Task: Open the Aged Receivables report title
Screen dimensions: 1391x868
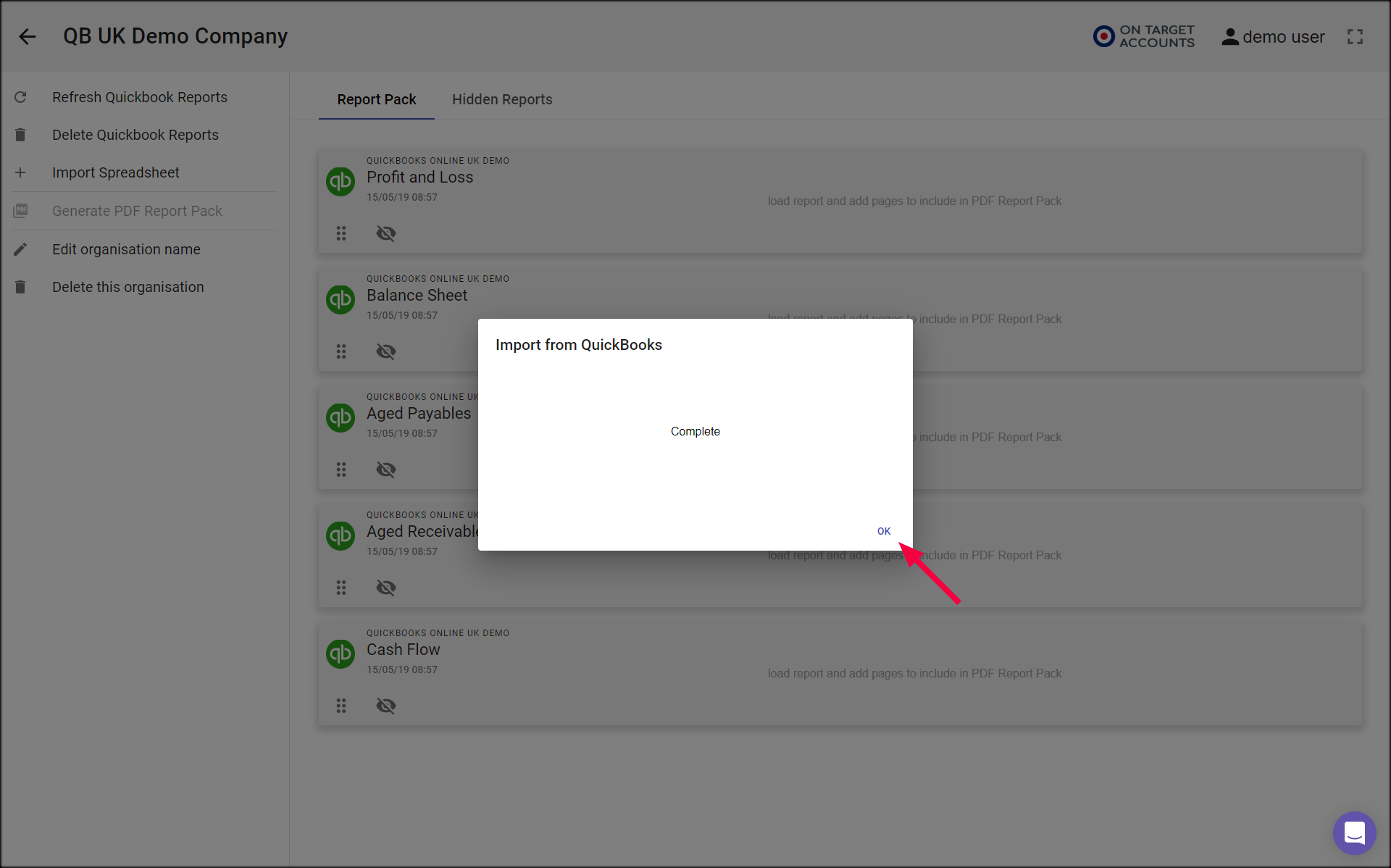Action: tap(422, 532)
